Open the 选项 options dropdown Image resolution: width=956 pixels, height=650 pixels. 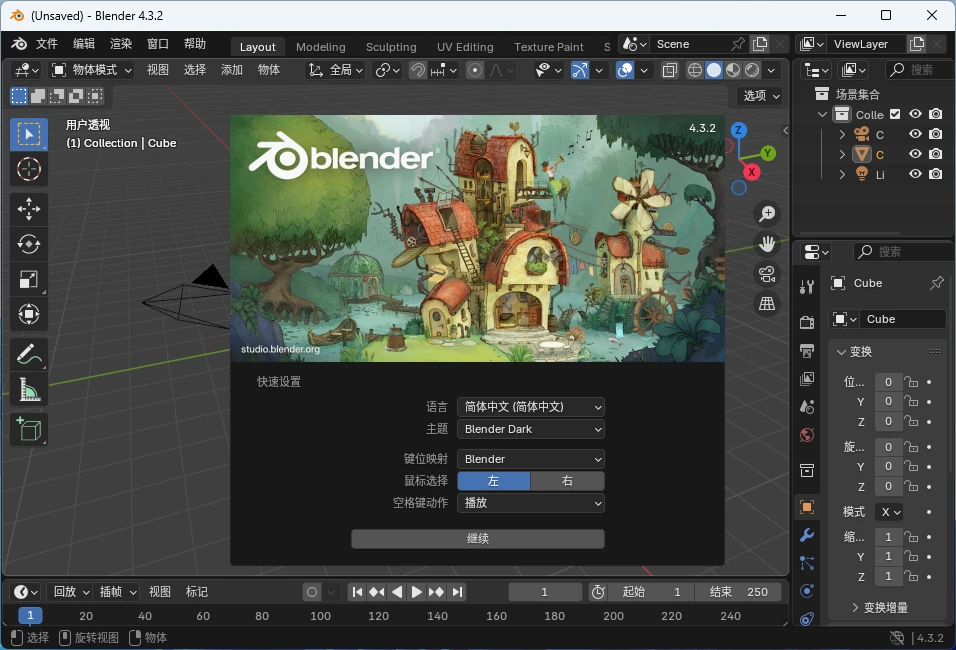point(762,96)
